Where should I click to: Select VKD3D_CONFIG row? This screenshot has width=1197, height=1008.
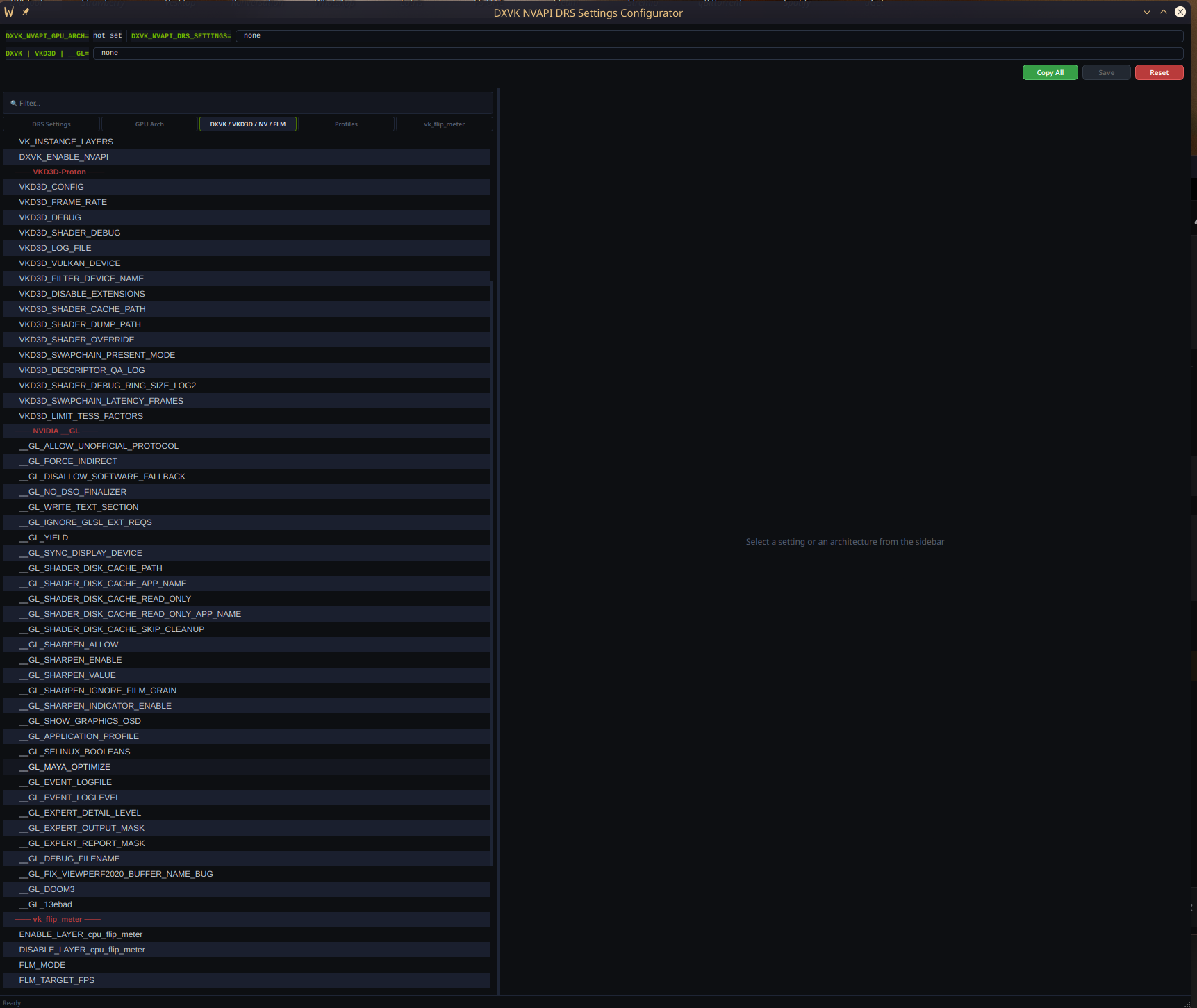click(x=247, y=187)
